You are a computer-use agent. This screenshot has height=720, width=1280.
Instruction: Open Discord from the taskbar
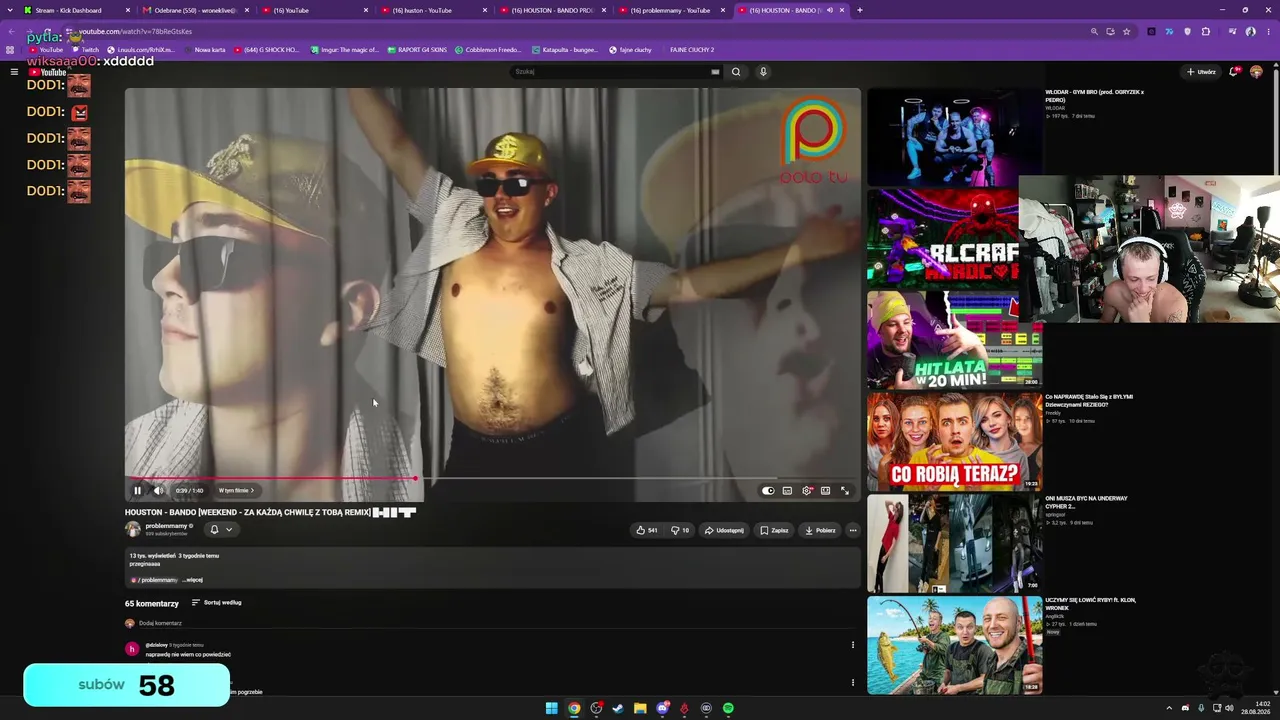pyautogui.click(x=662, y=708)
